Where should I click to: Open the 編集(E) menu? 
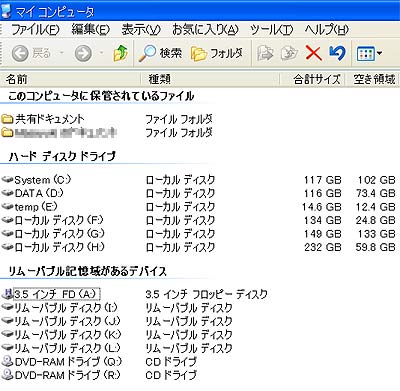tap(91, 30)
